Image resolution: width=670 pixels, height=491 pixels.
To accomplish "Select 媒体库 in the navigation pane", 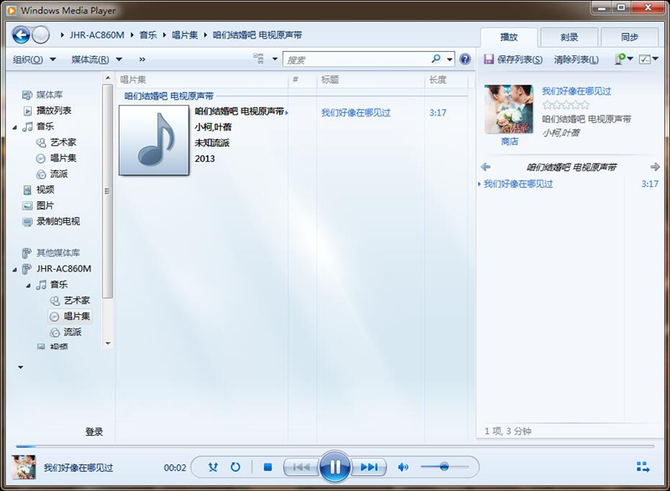I will click(x=49, y=95).
